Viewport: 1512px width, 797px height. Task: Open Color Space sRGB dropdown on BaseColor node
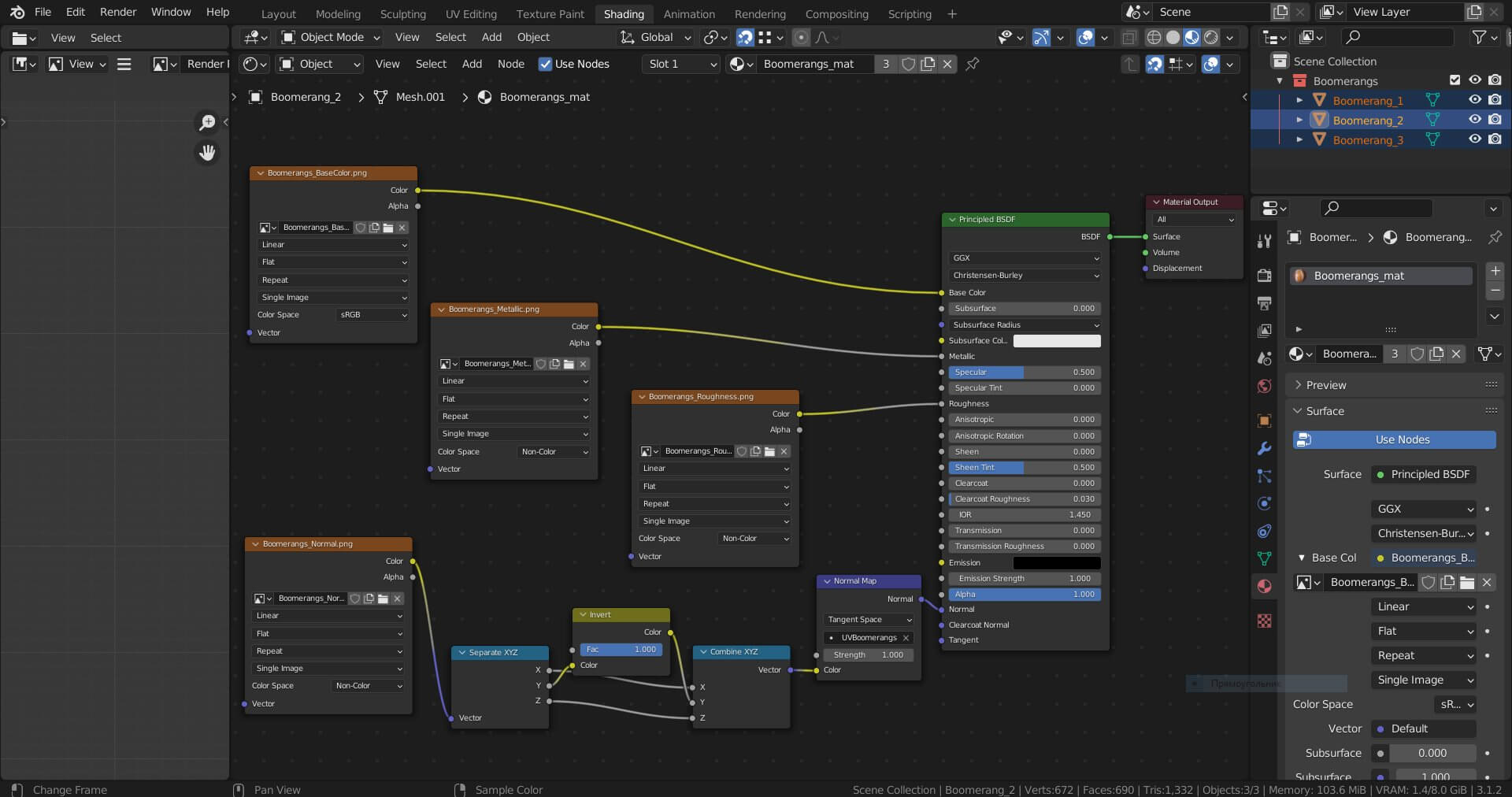[372, 315]
